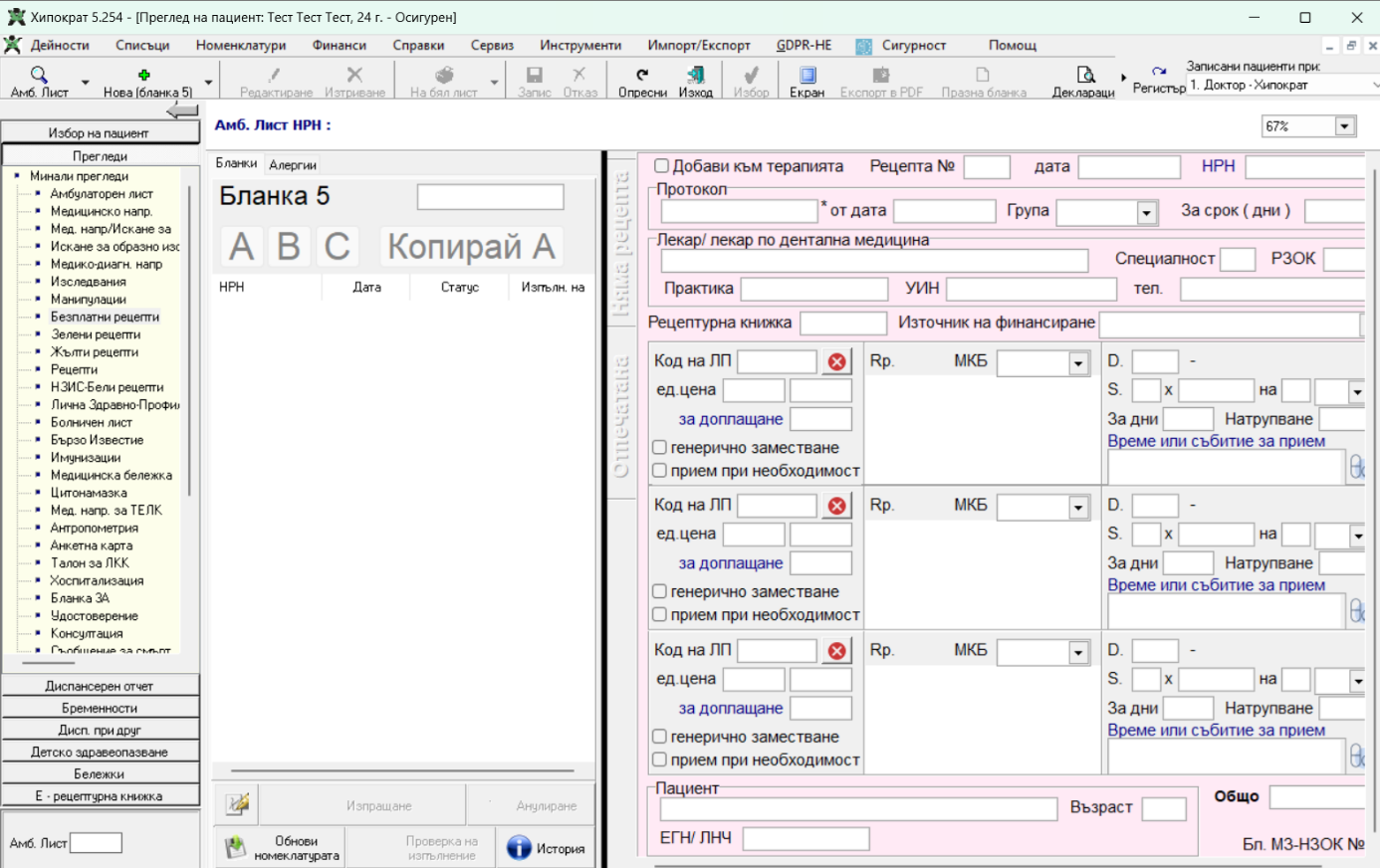Open the Справки menu
Screen dimensions: 1380x868
point(418,46)
